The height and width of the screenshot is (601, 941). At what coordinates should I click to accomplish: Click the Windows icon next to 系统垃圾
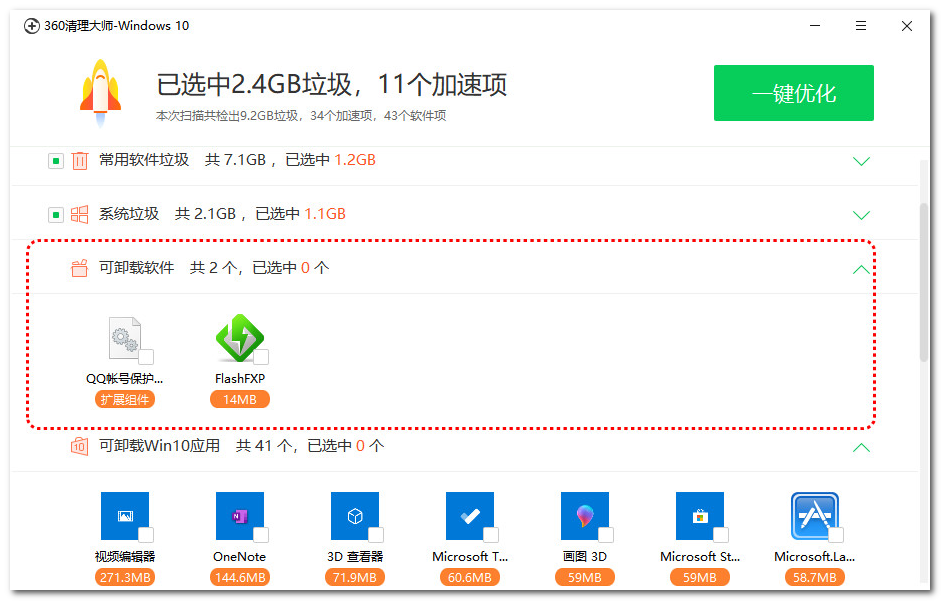(x=79, y=213)
